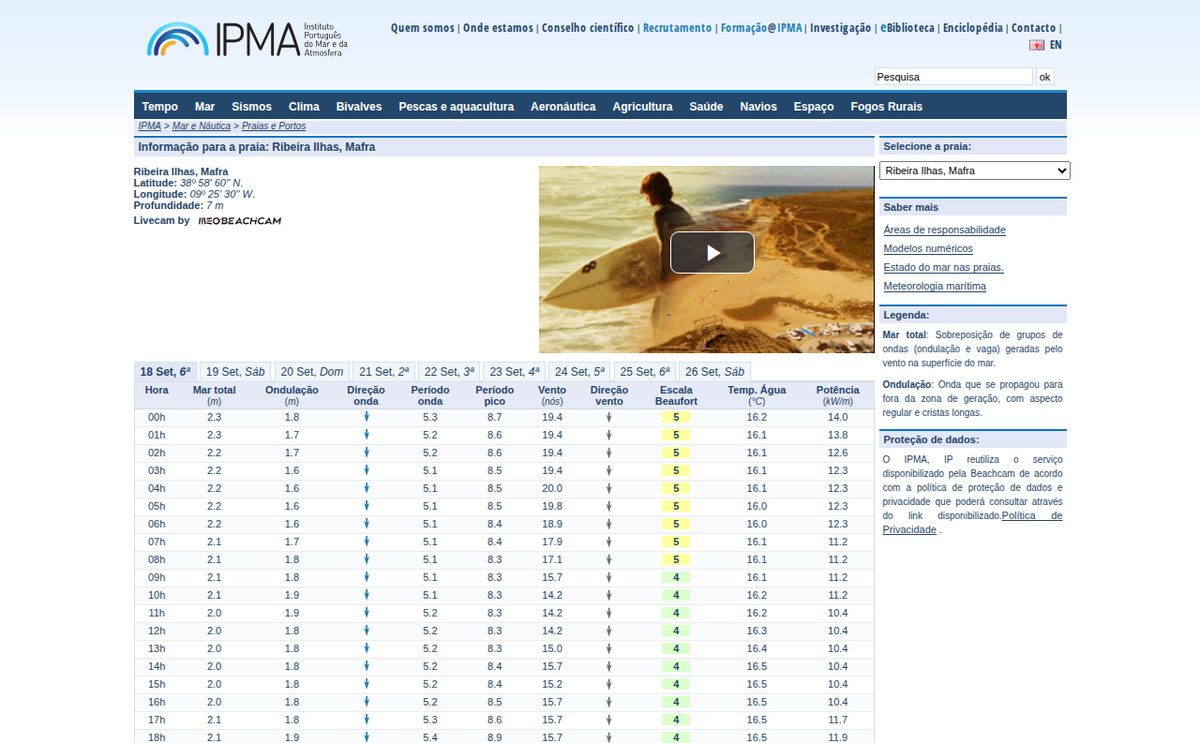Viewport: 1200px width, 743px height.
Task: Go to Mar e Náutica breadcrumb
Action: pyautogui.click(x=201, y=126)
